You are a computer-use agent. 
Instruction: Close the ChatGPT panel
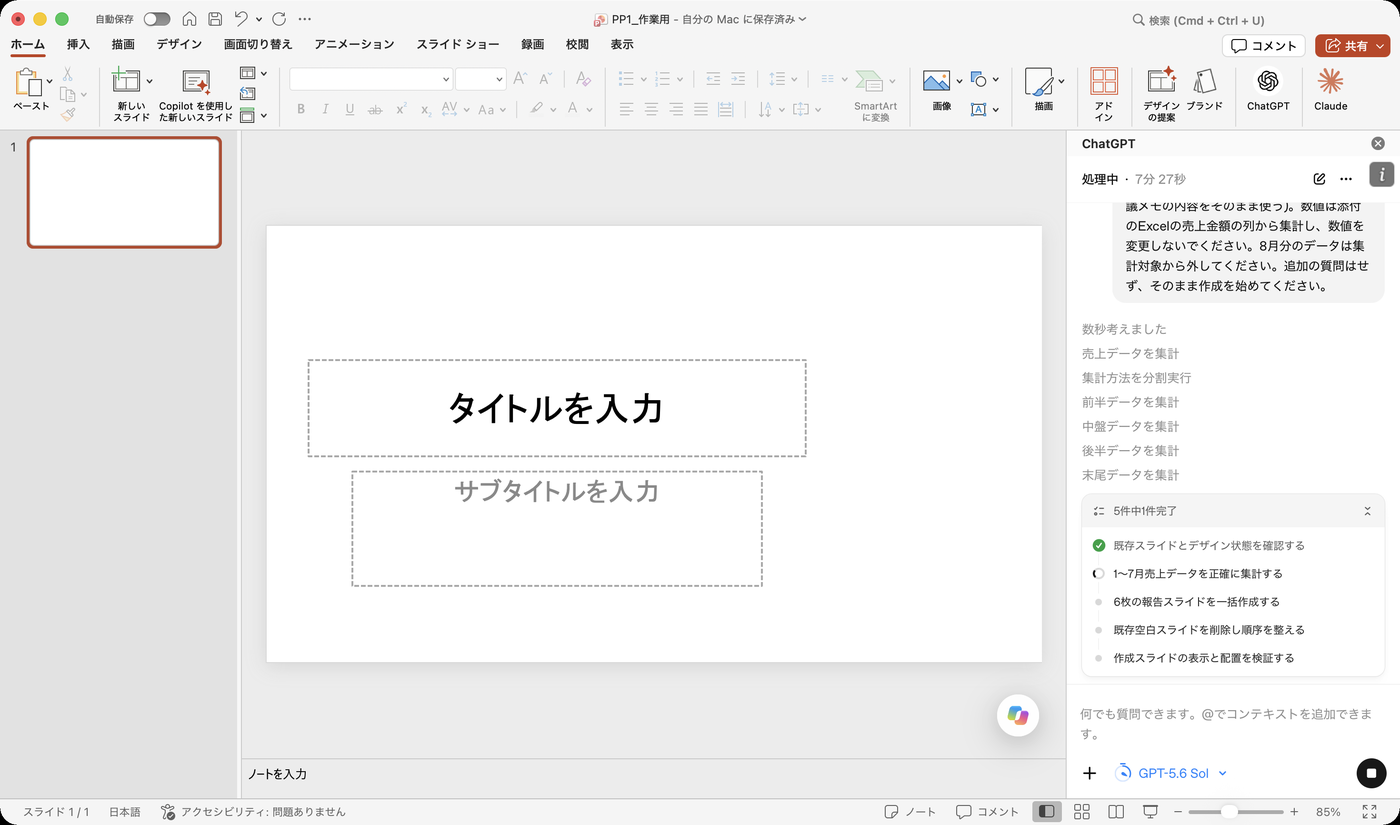[x=1378, y=144]
